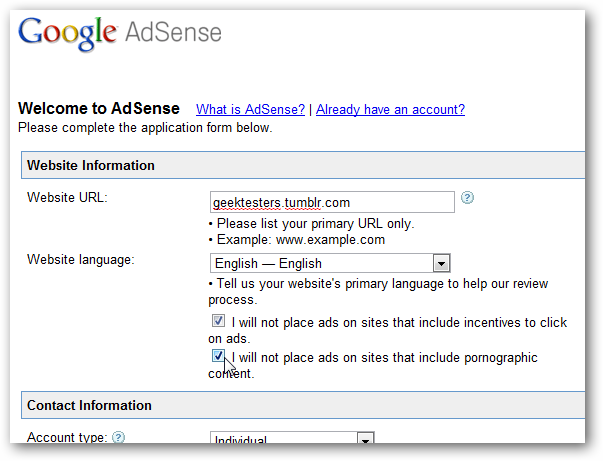
Task: Uncheck the pornographic content checkbox
Action: [x=218, y=356]
